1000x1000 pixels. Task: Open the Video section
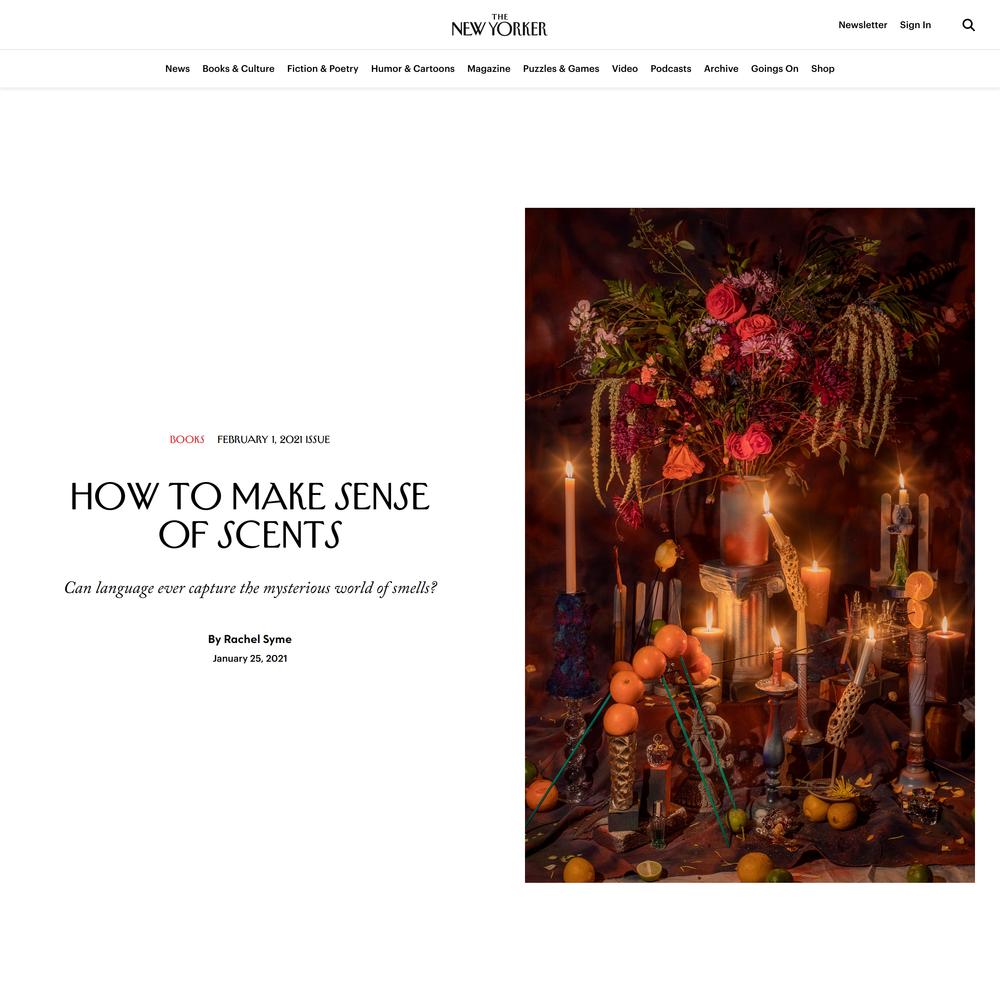click(624, 69)
